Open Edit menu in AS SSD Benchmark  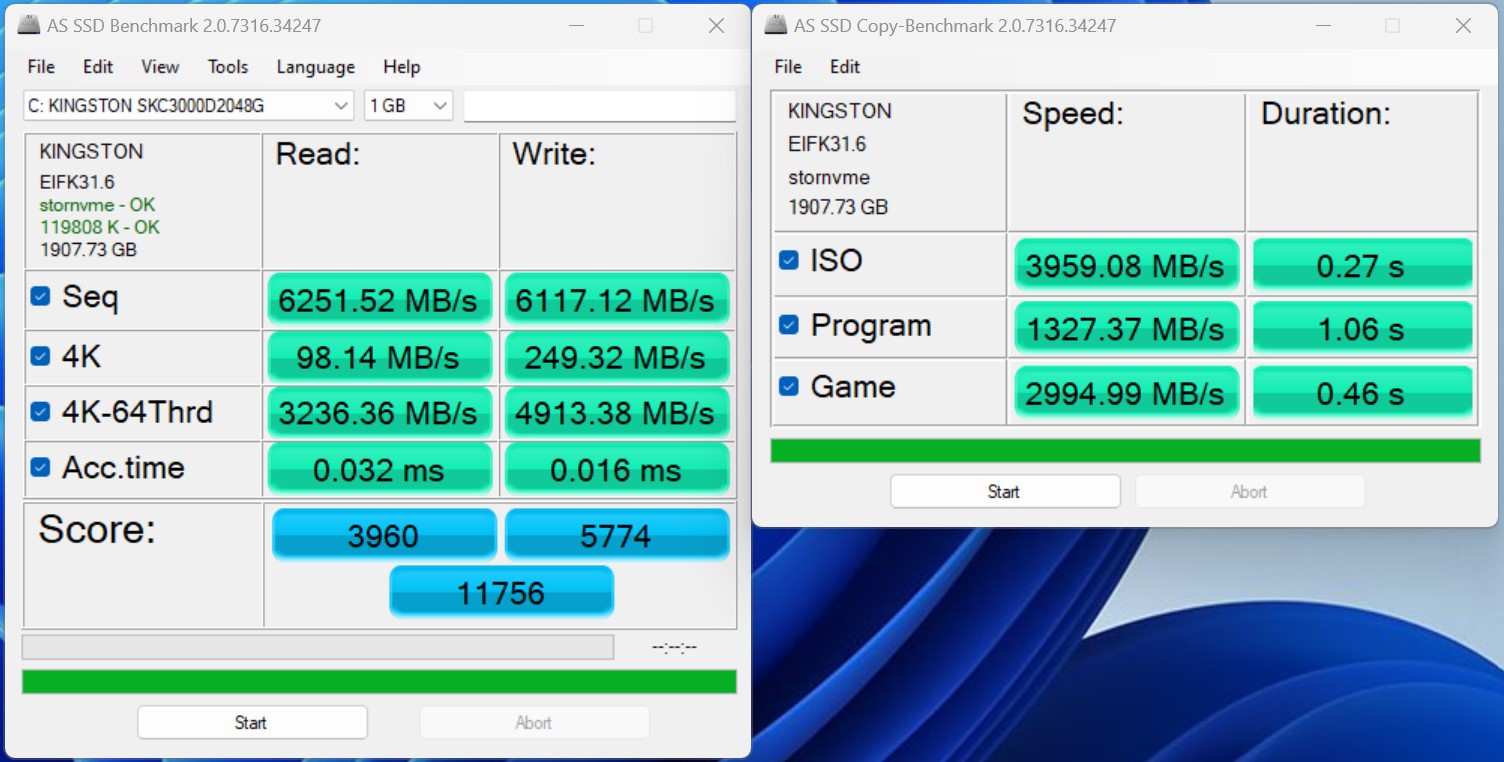(x=98, y=67)
